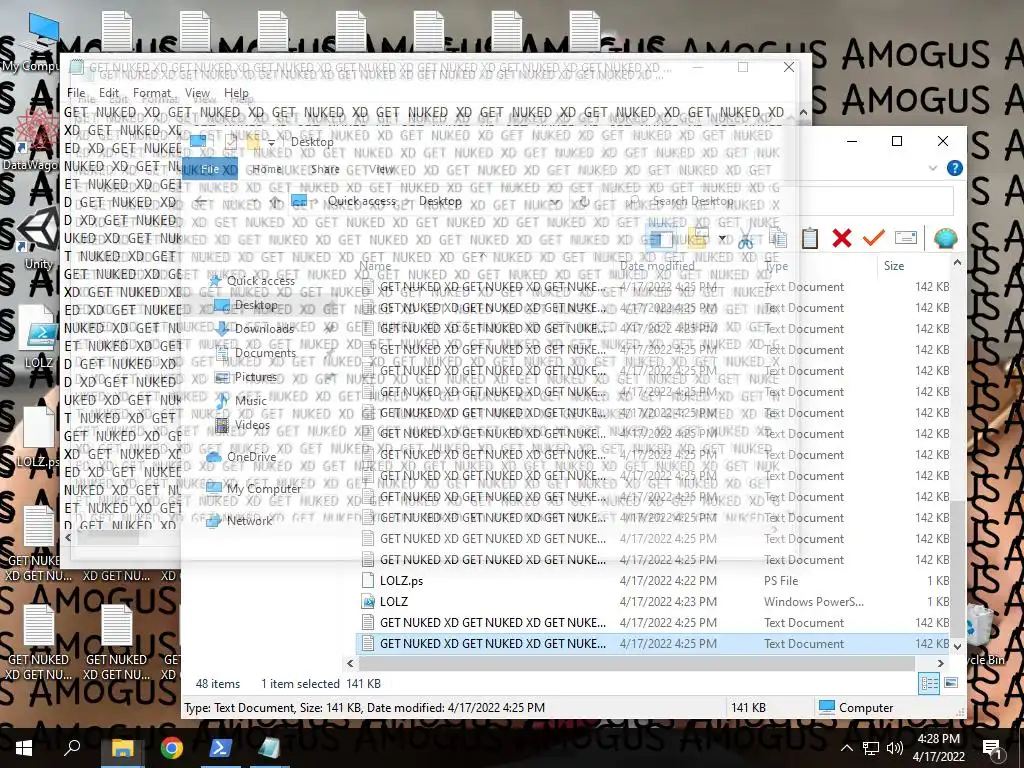Screen dimensions: 1024x768
Task: Click the Up arrow in Explorer navigation bar
Action: click(x=275, y=201)
